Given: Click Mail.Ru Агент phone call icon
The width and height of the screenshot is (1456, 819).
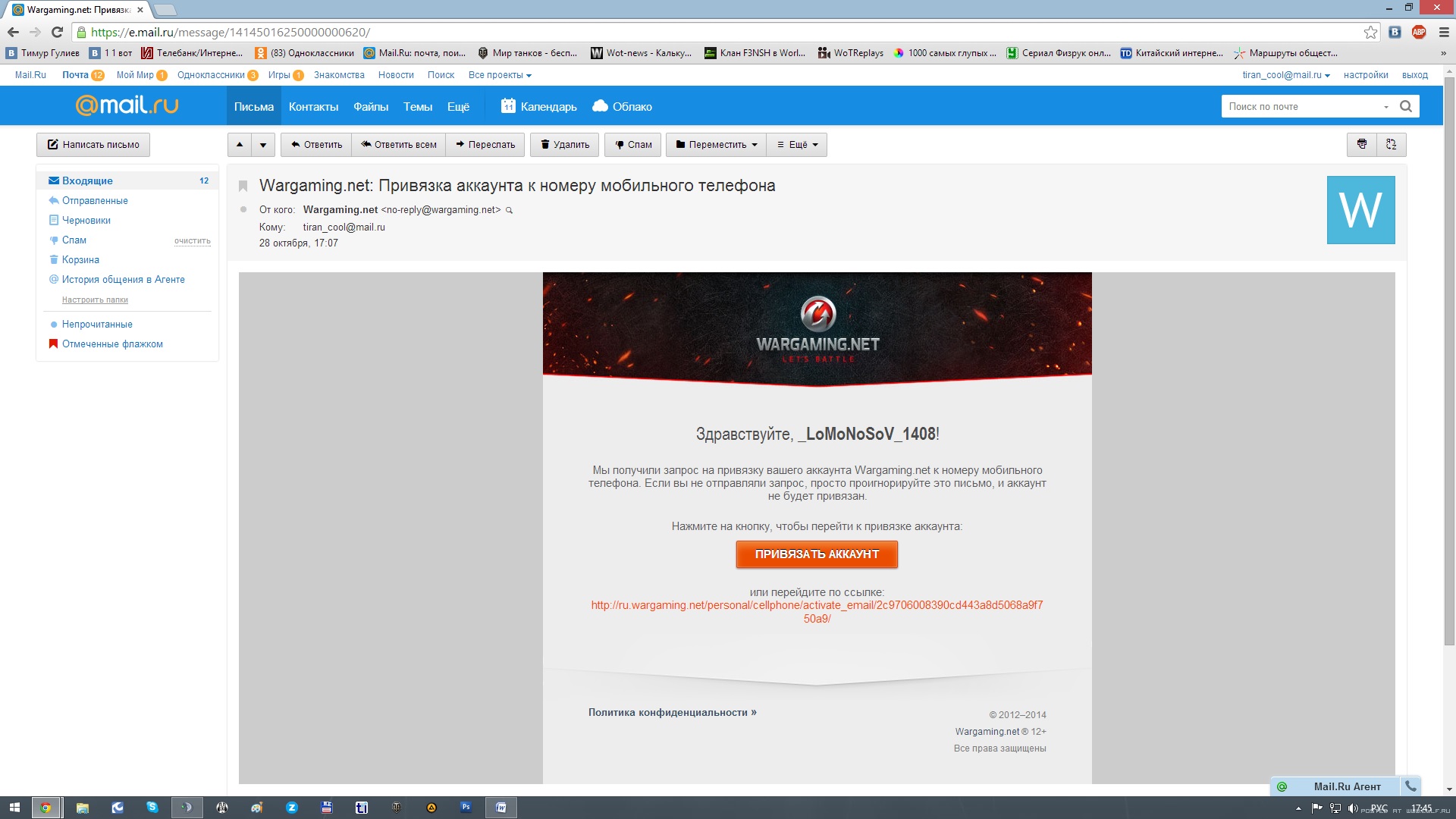Looking at the screenshot, I should (1411, 786).
